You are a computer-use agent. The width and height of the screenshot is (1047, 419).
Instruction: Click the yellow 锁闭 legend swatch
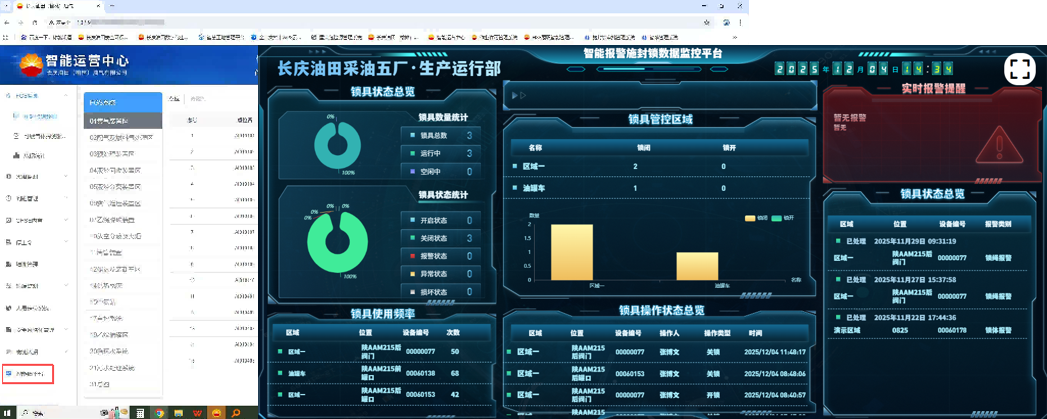click(750, 218)
